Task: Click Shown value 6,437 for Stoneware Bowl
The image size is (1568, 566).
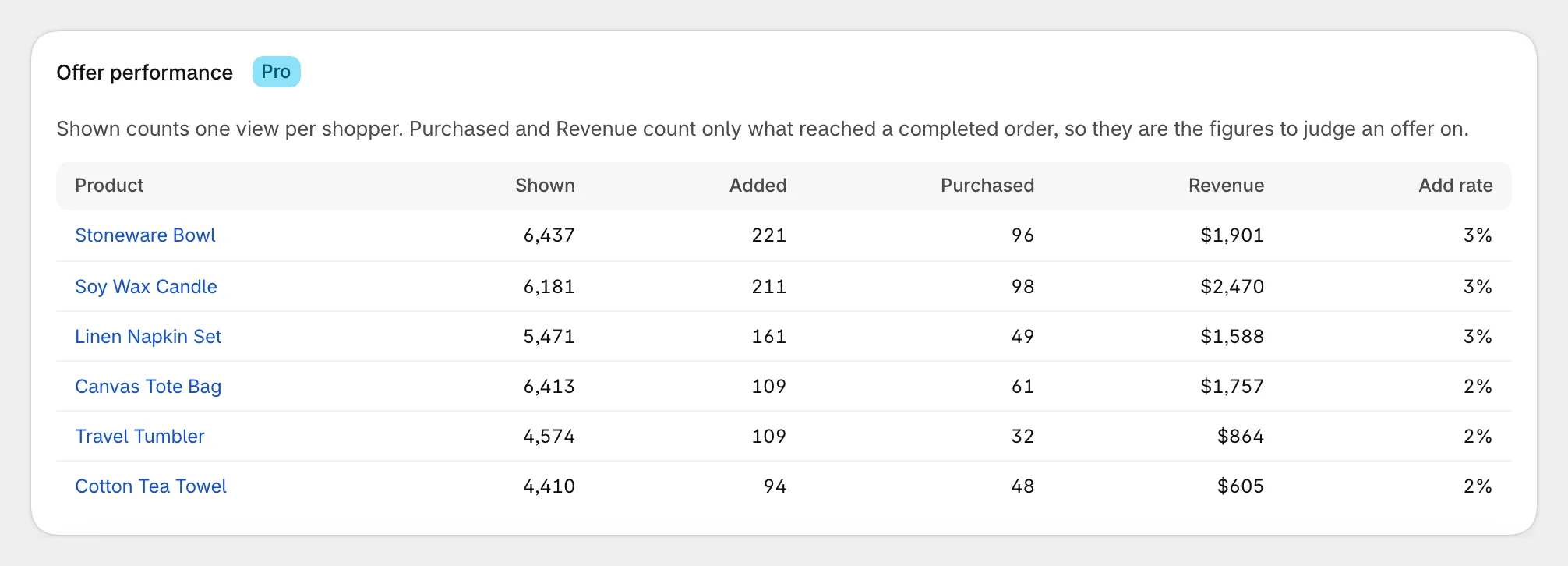Action: [549, 235]
